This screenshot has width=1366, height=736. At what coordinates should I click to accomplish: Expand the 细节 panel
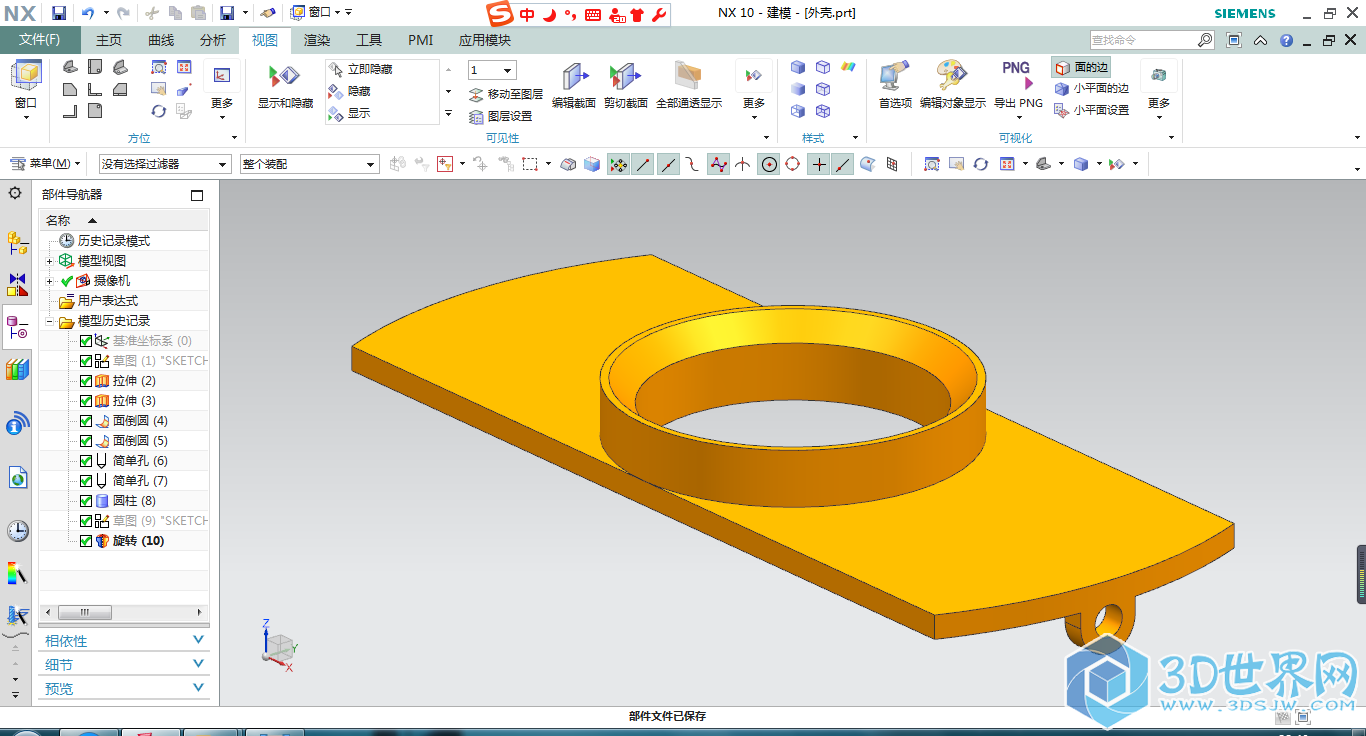pos(125,665)
